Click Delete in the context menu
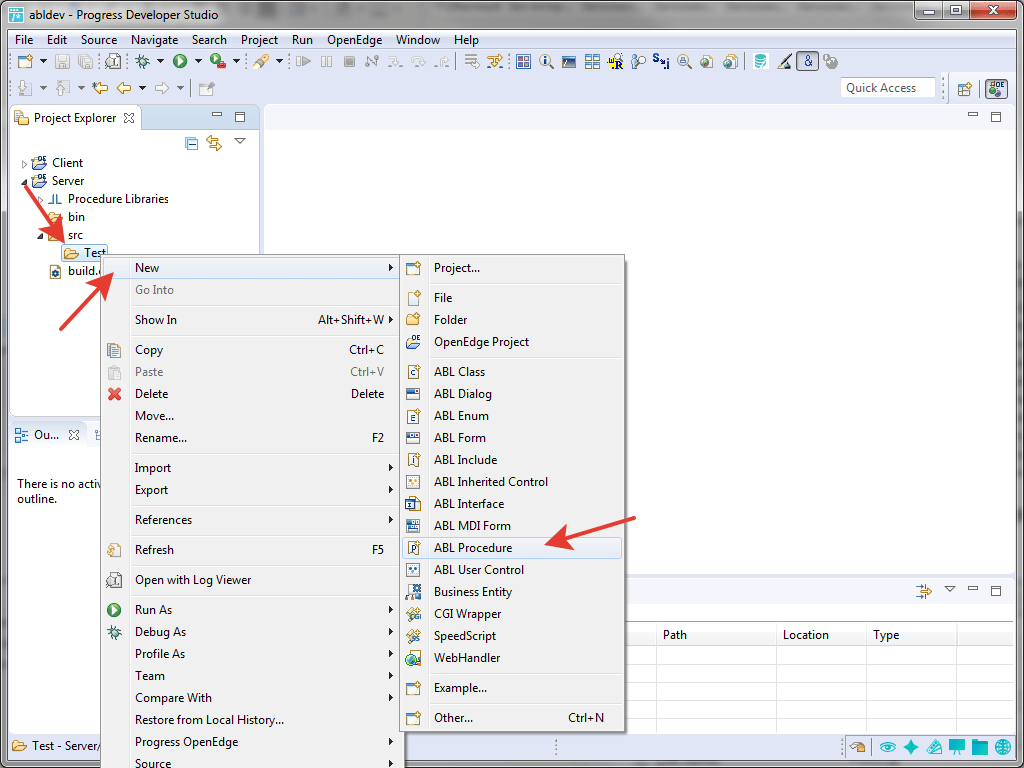1024x768 pixels. point(251,394)
